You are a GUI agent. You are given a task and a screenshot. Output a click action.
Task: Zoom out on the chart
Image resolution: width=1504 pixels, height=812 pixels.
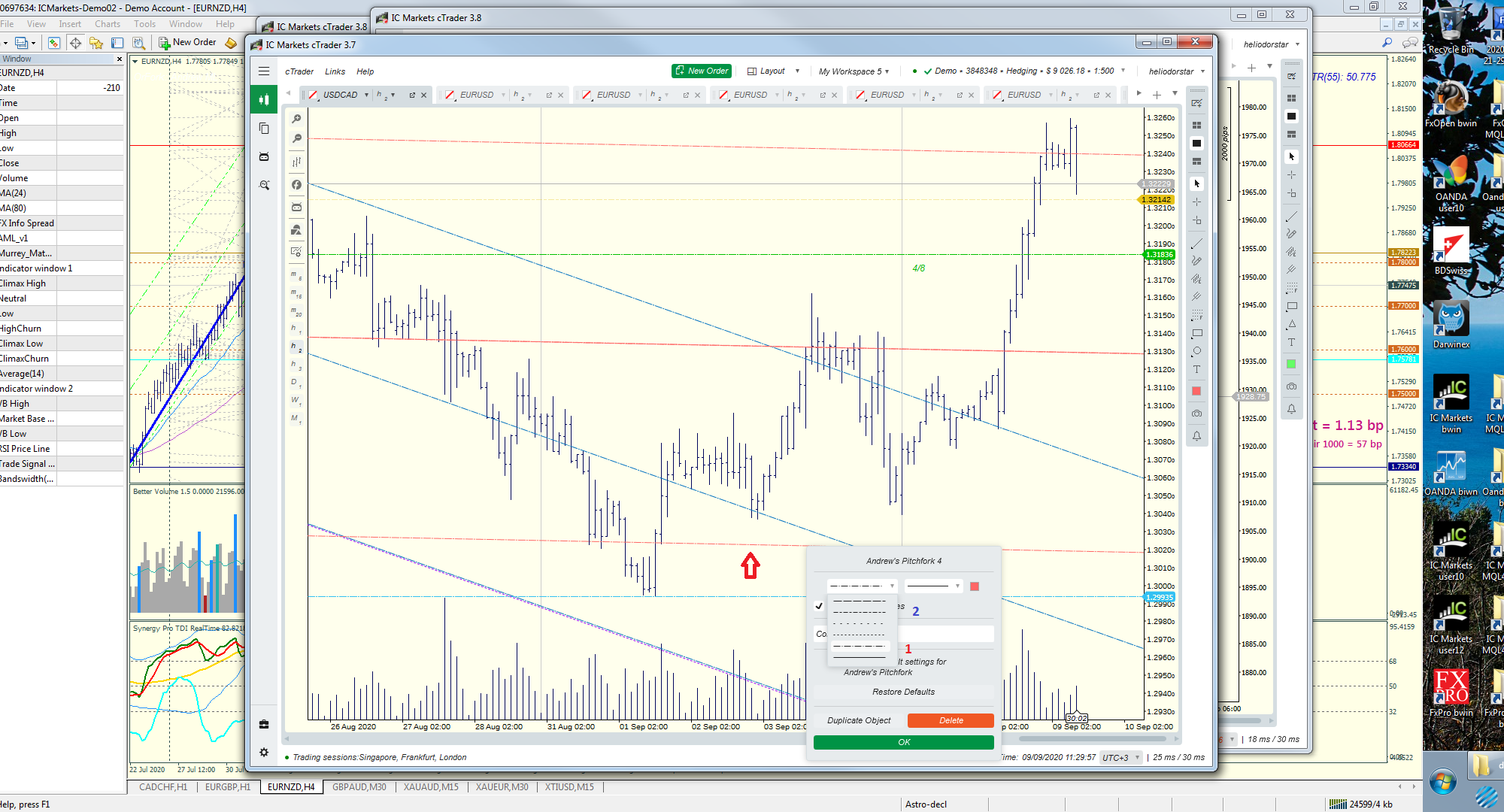296,139
